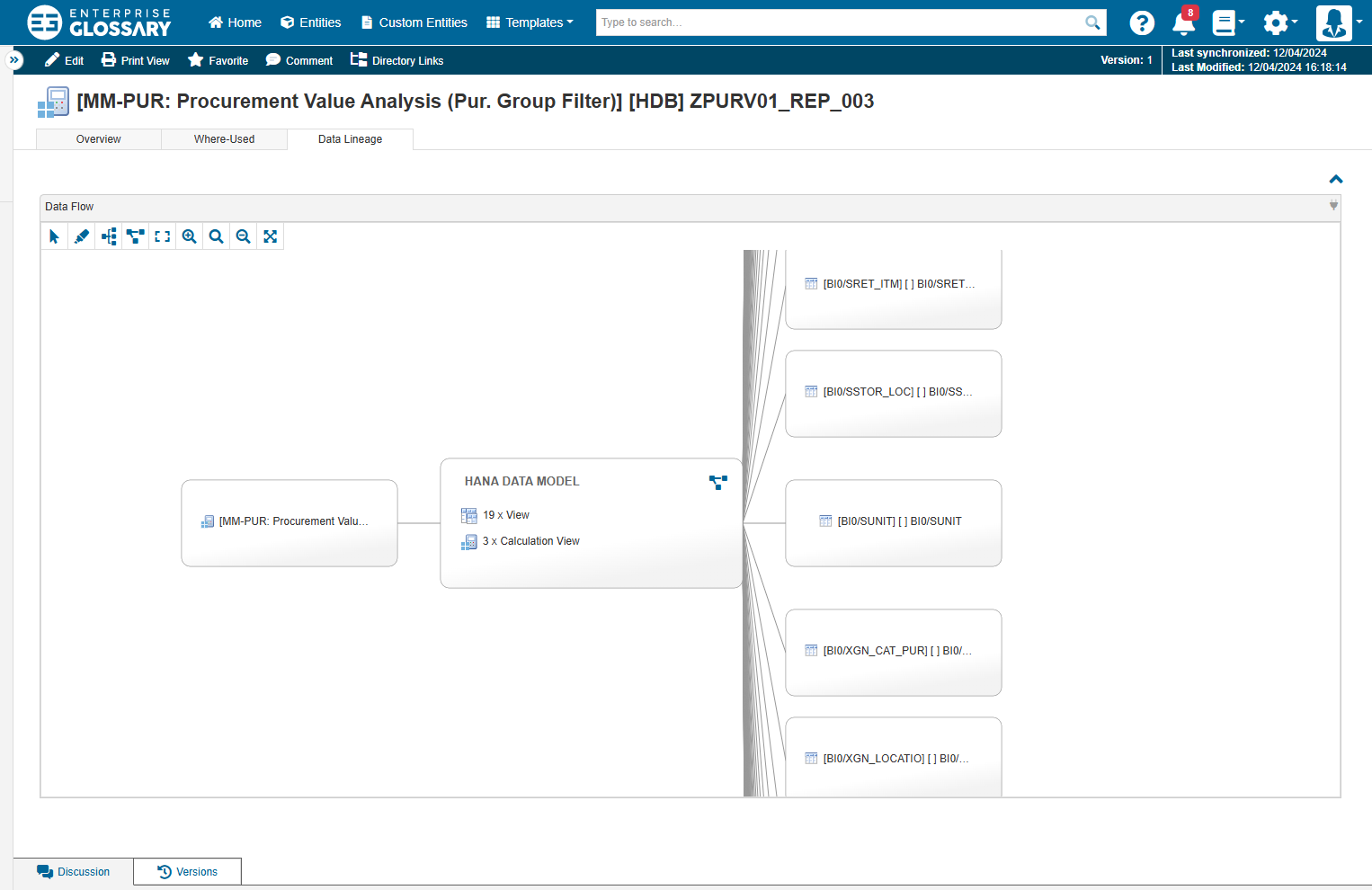Screen dimensions: 1372x890
Task: Select the [BI0/SSTOR_LOC] table node
Action: [x=894, y=394]
